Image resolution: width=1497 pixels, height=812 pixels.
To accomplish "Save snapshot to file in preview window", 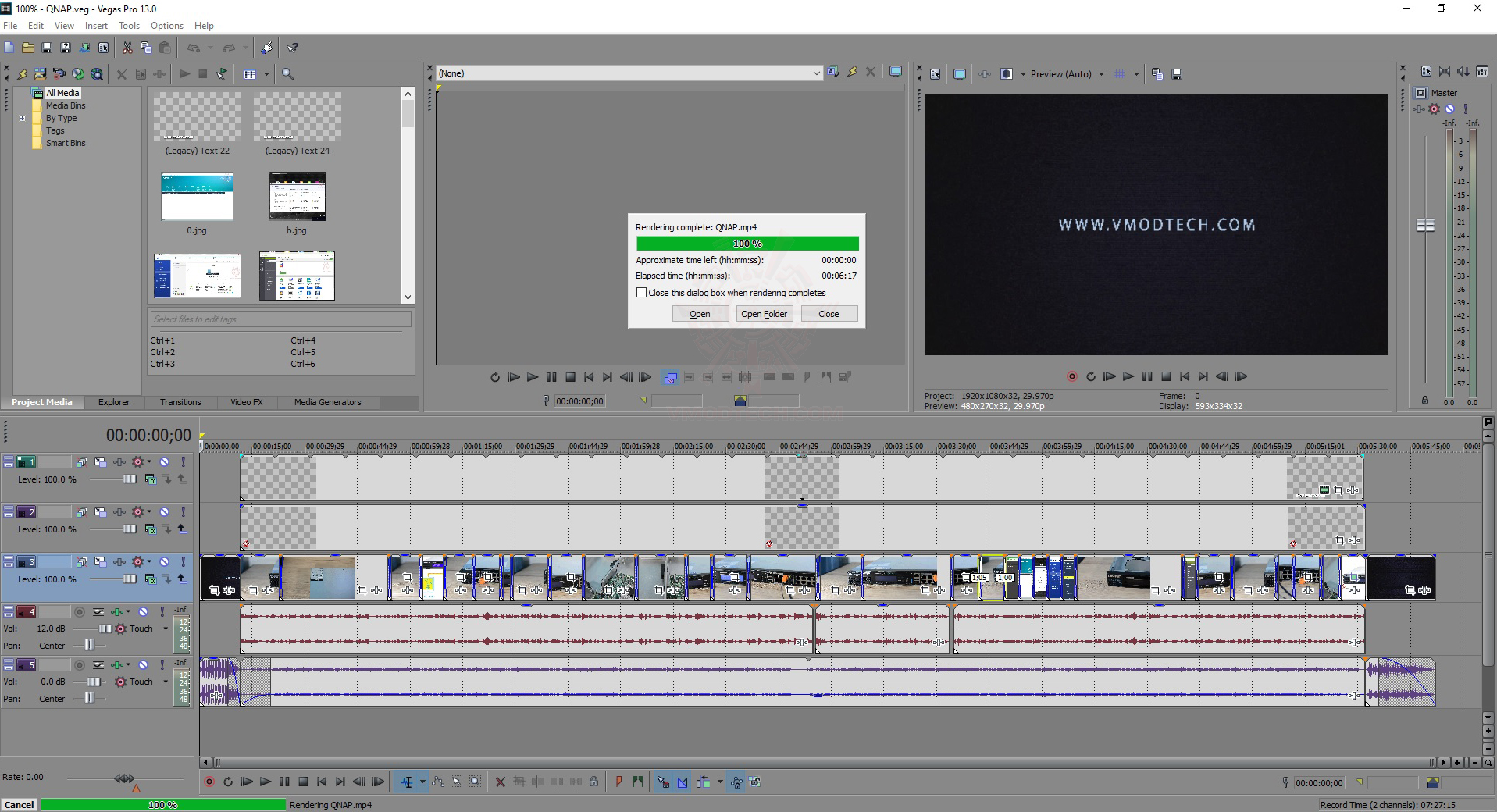I will (1177, 74).
